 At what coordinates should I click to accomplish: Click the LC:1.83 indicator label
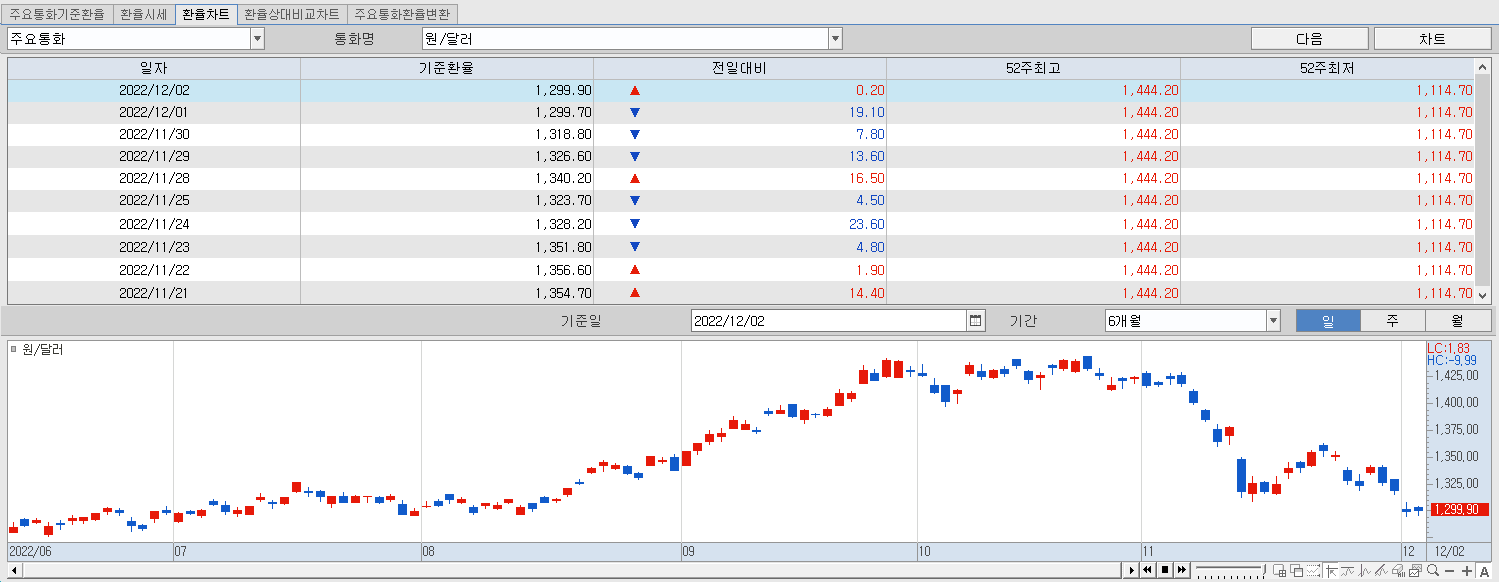pyautogui.click(x=1448, y=348)
